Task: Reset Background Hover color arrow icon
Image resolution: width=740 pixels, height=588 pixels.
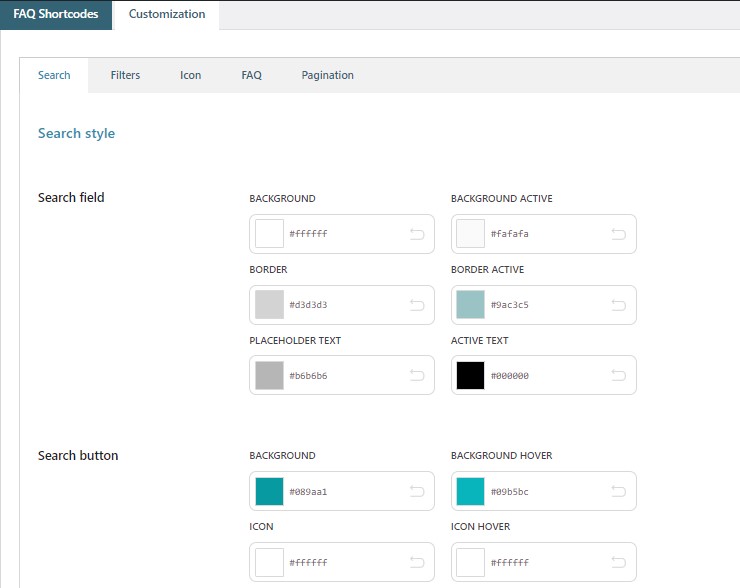Action: click(x=618, y=491)
